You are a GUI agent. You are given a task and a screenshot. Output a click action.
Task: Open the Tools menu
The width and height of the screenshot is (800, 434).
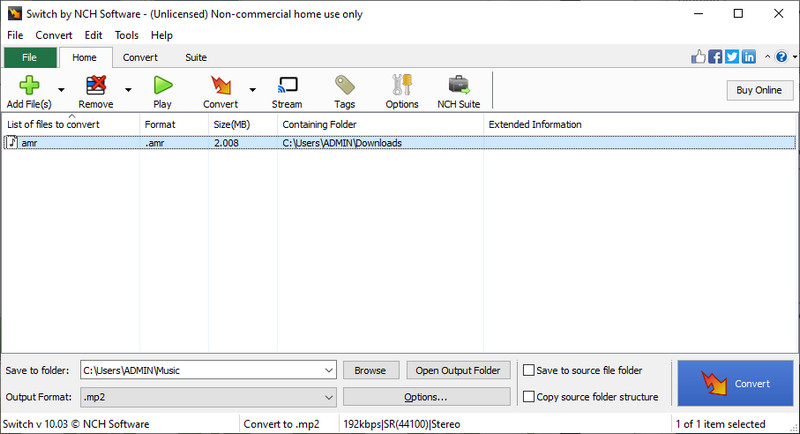click(127, 35)
